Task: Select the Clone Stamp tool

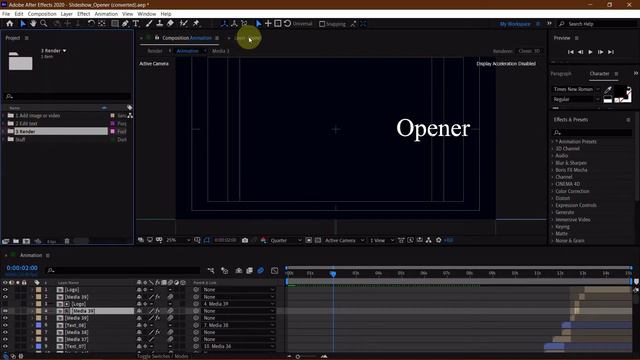Action: coord(160,24)
